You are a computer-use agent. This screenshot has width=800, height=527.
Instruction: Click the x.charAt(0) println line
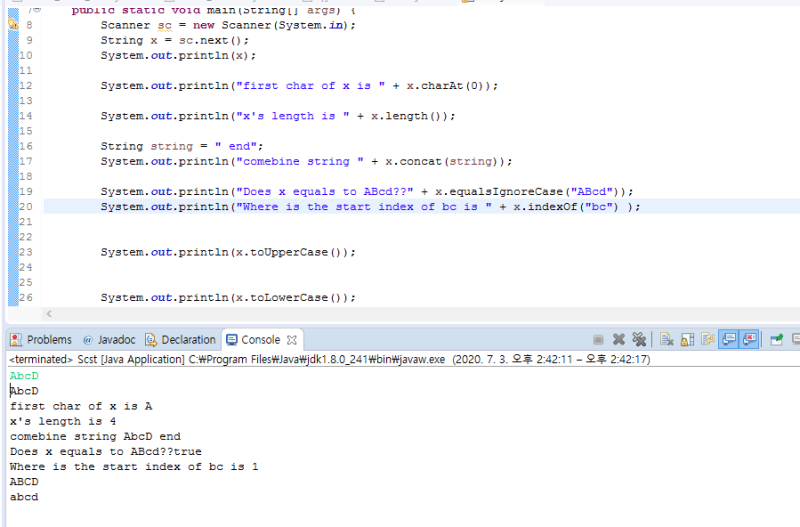pyautogui.click(x=299, y=85)
